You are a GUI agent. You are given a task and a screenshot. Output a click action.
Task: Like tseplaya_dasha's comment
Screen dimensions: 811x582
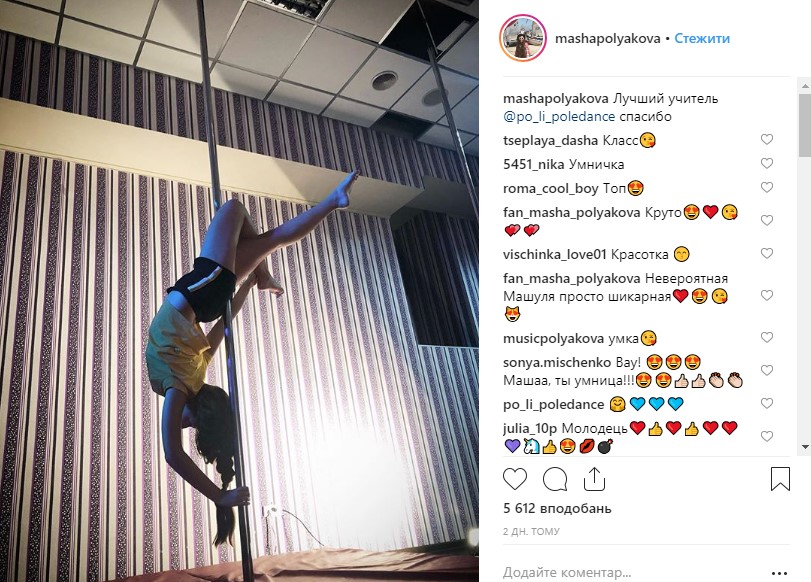click(767, 139)
